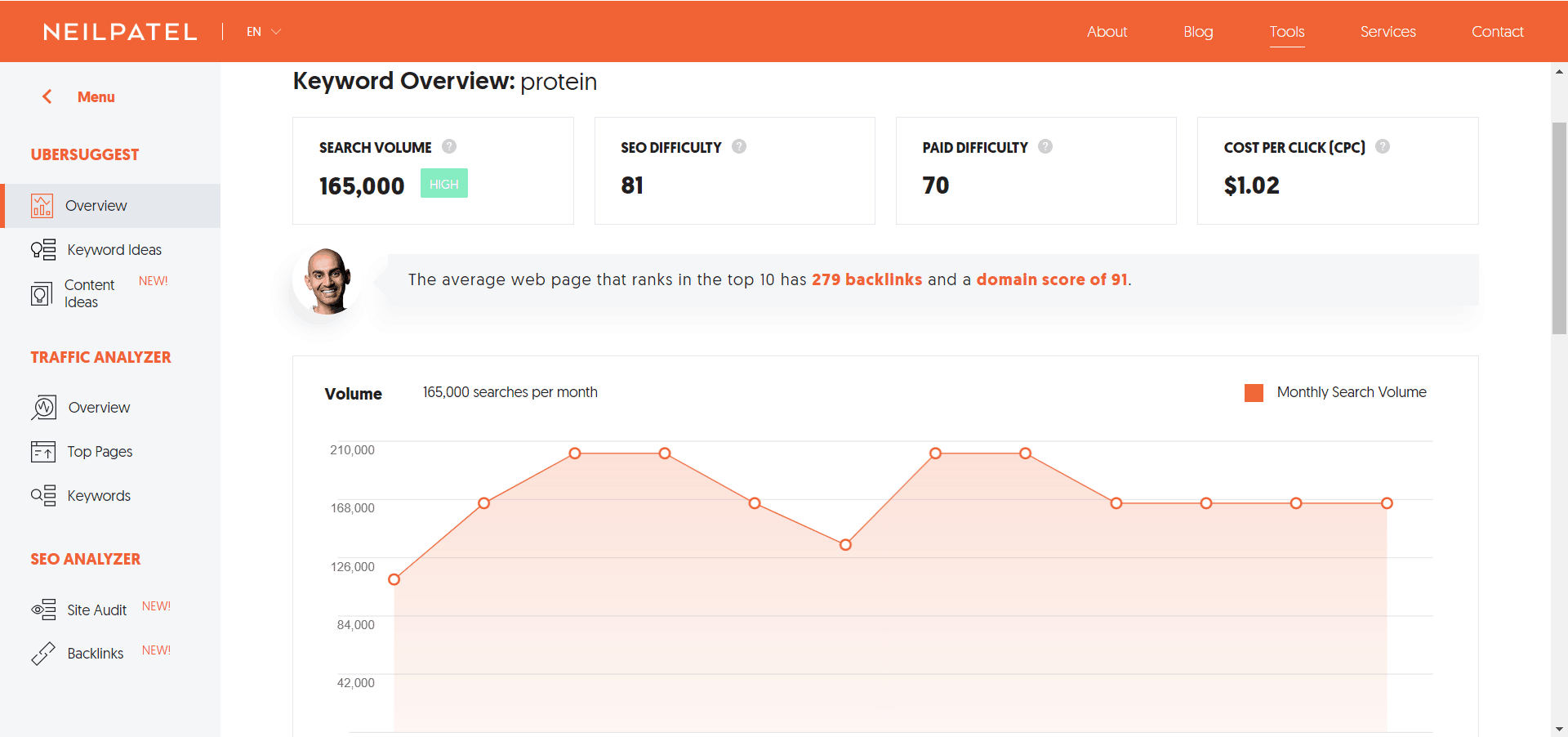Screen dimensions: 1568x737
Task: Click the Monthly Search Volume legend label
Action: [x=1352, y=392]
